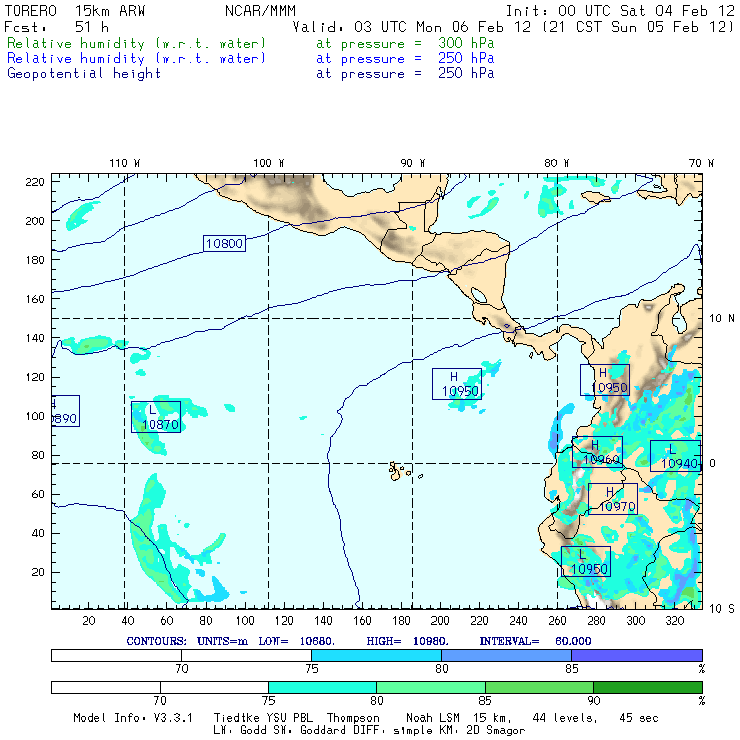This screenshot has height=740, width=740.
Task: Click the '300 hPa' pressure label
Action: (466, 43)
